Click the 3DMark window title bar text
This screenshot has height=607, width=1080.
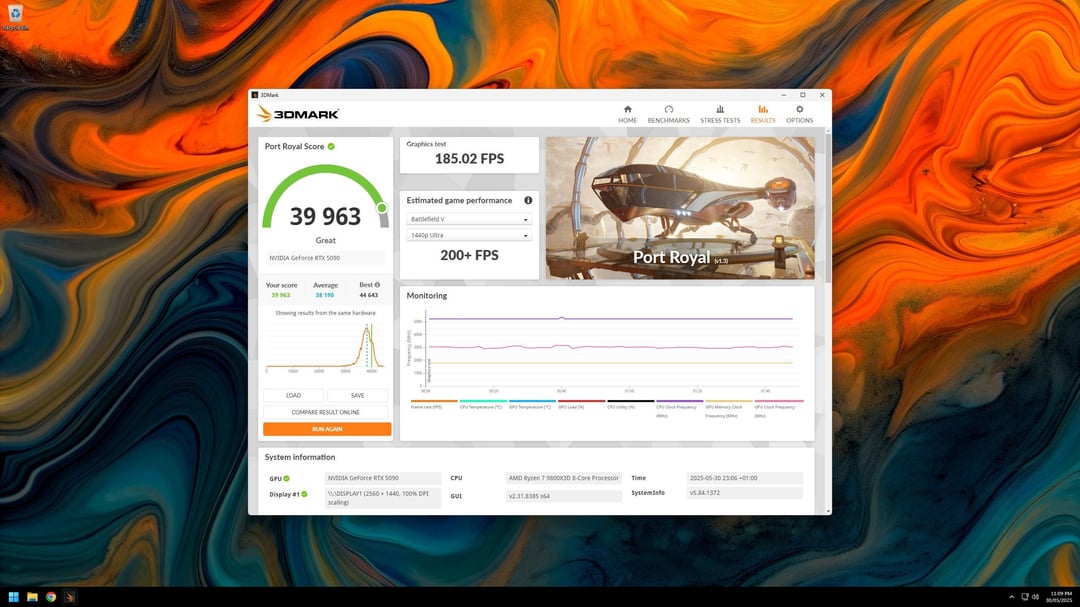pyautogui.click(x=269, y=95)
